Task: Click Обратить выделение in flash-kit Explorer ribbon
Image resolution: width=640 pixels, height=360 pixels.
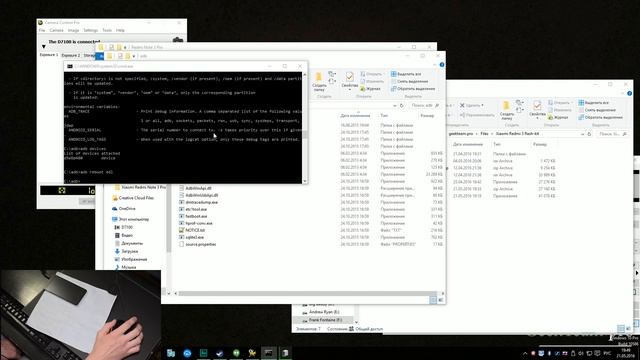Action: tap(601, 117)
